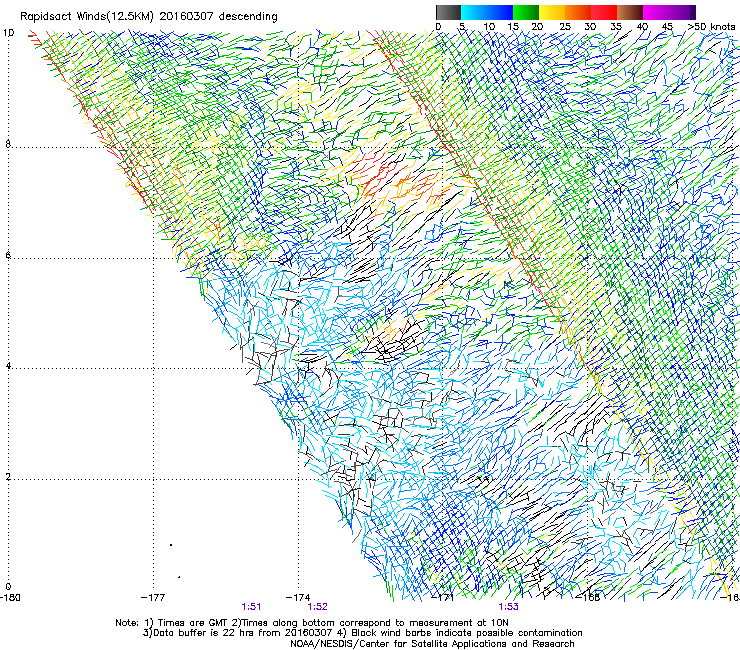Click the latitude label '4'
This screenshot has width=740, height=650.
8,366
